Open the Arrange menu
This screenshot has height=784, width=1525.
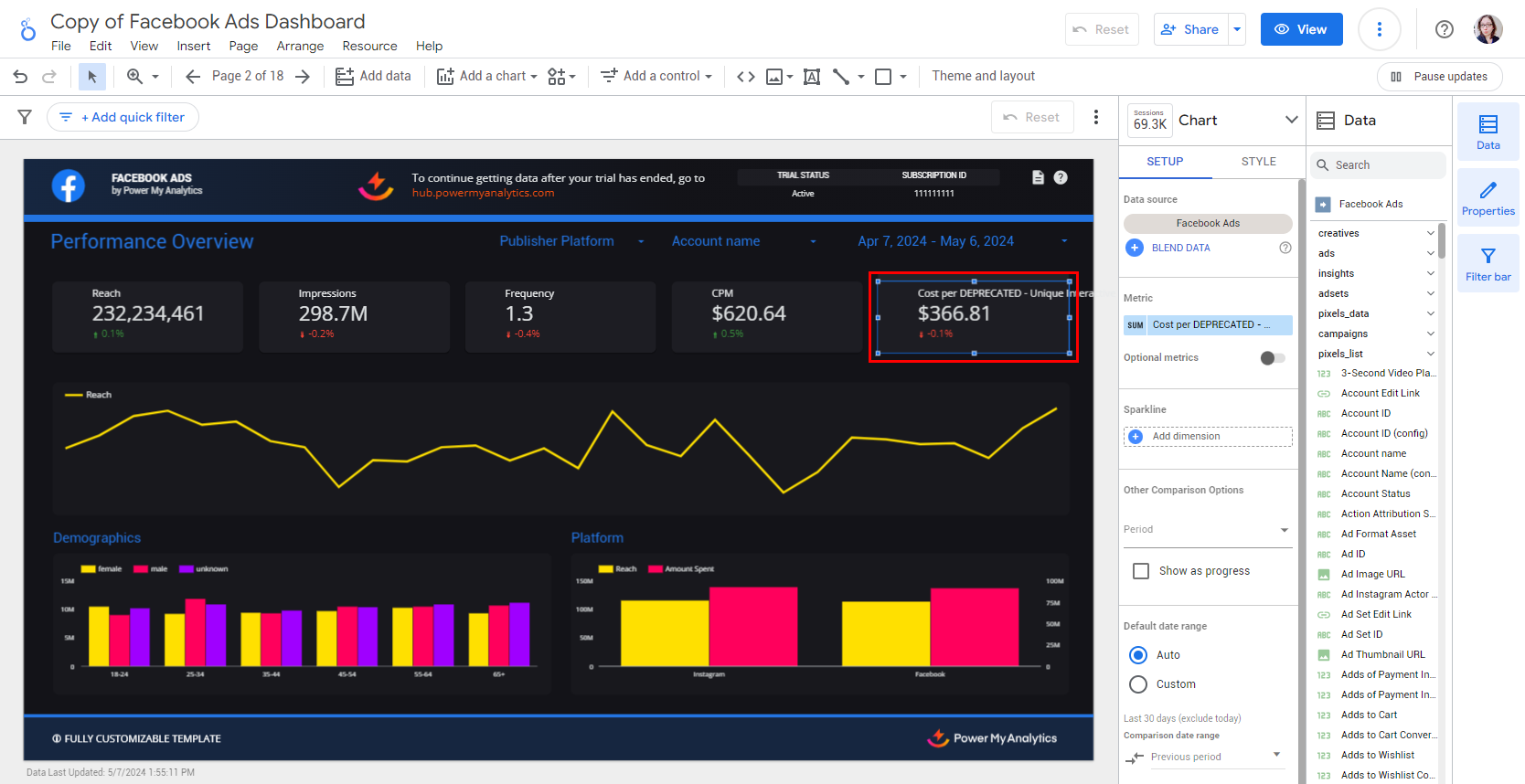tap(300, 46)
